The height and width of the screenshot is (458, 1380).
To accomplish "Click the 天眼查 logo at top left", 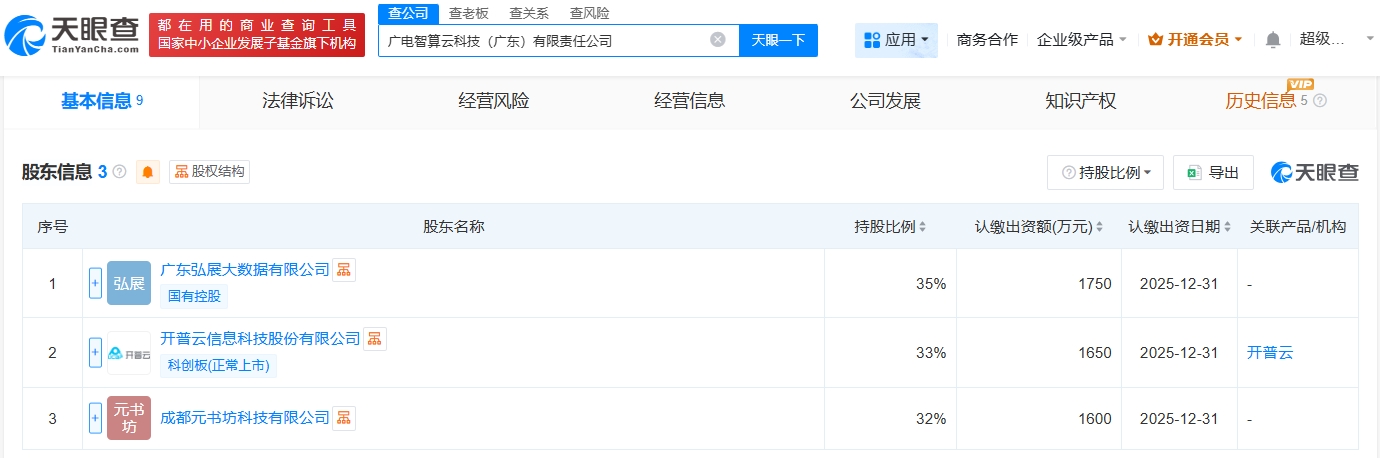I will (72, 35).
